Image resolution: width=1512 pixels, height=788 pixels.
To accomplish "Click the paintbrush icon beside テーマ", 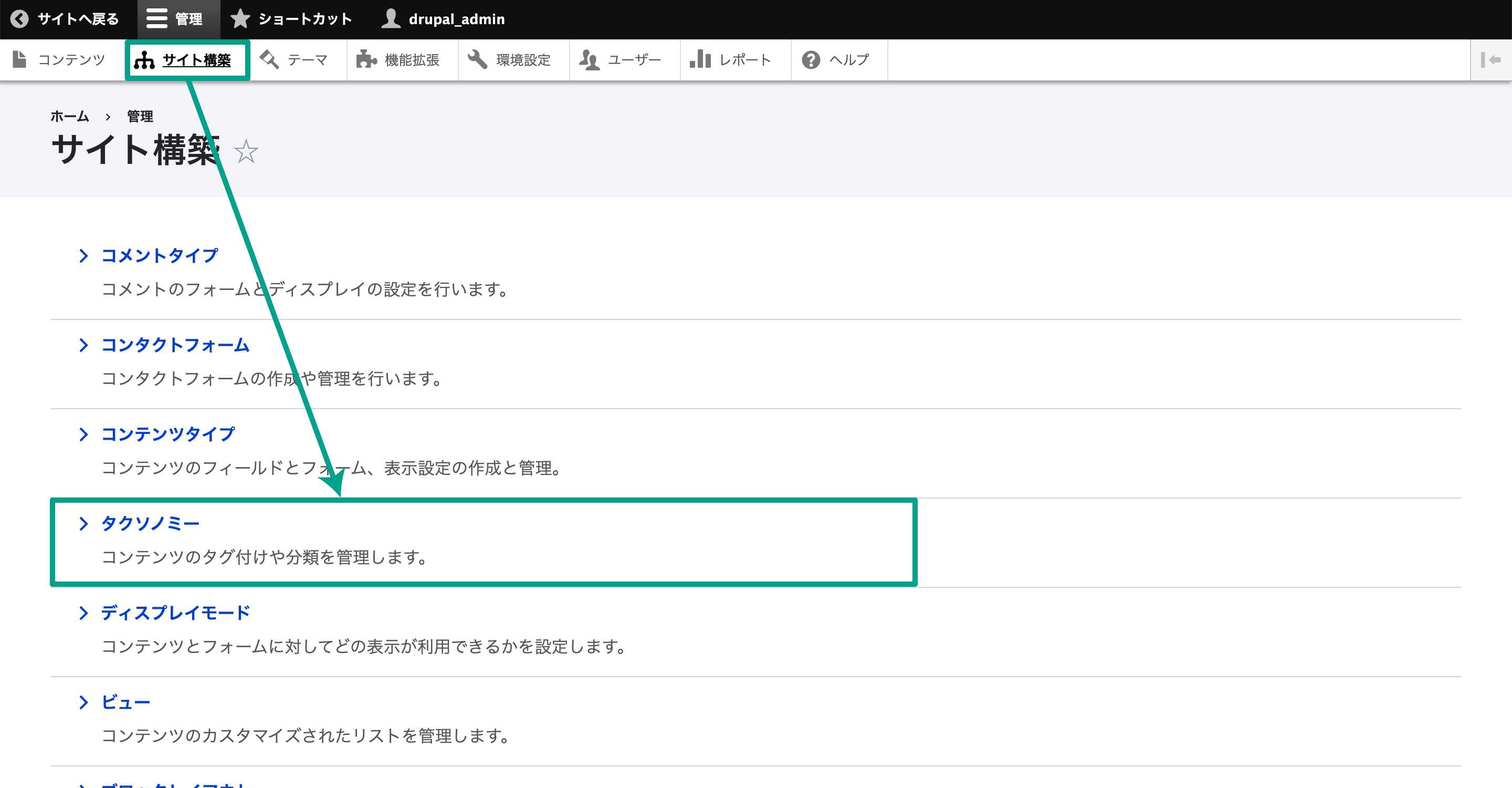I will pyautogui.click(x=269, y=59).
